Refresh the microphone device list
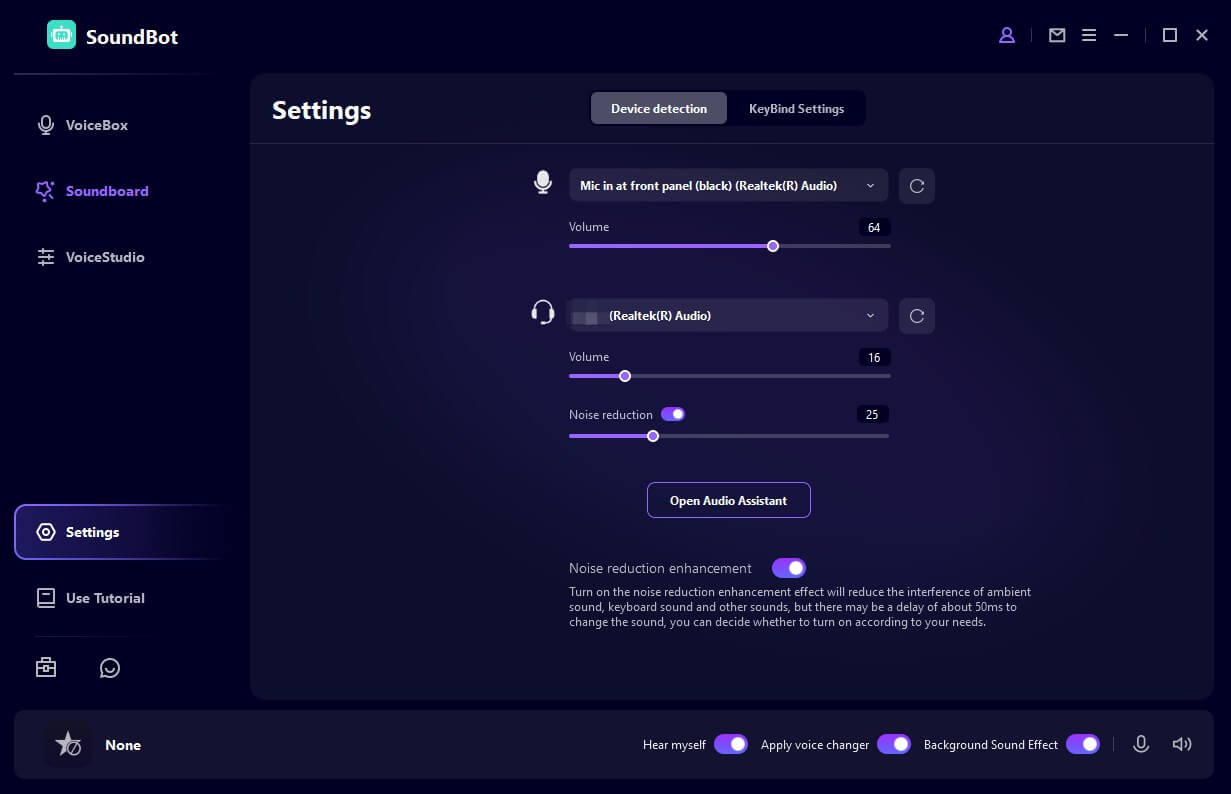1231x794 pixels. click(916, 186)
